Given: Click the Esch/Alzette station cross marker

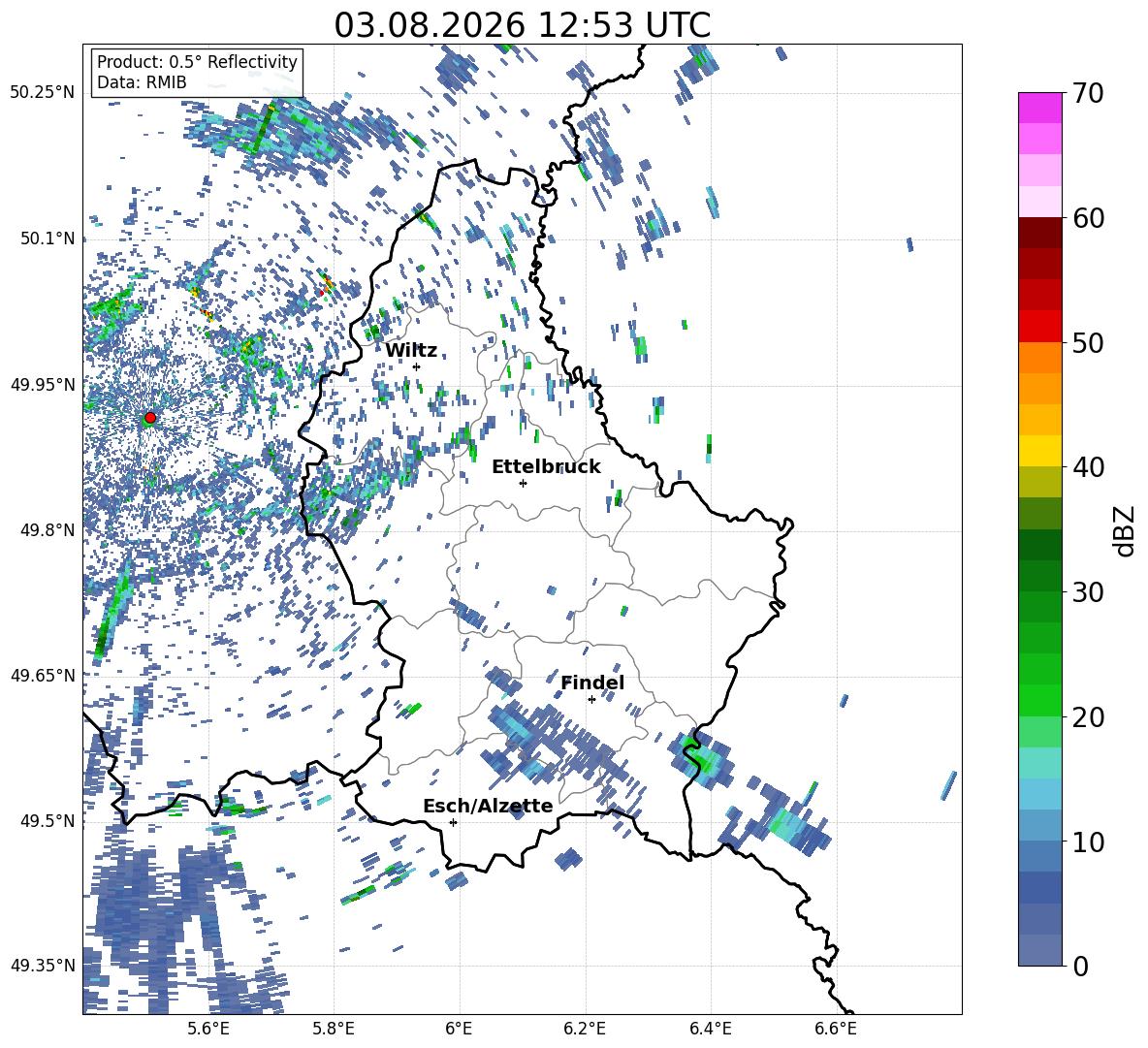Looking at the screenshot, I should coord(453,822).
